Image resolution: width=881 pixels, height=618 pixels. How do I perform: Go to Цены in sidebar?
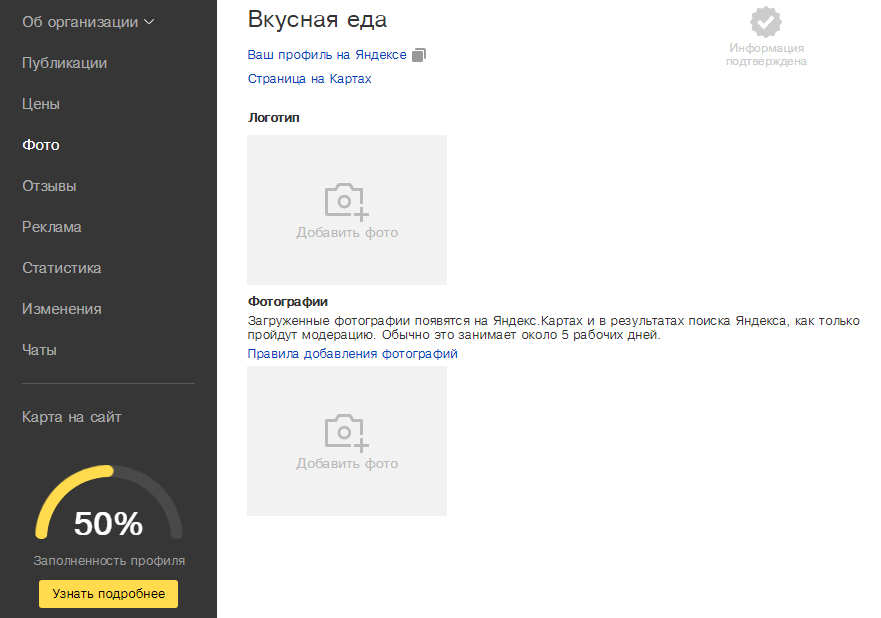pos(41,104)
